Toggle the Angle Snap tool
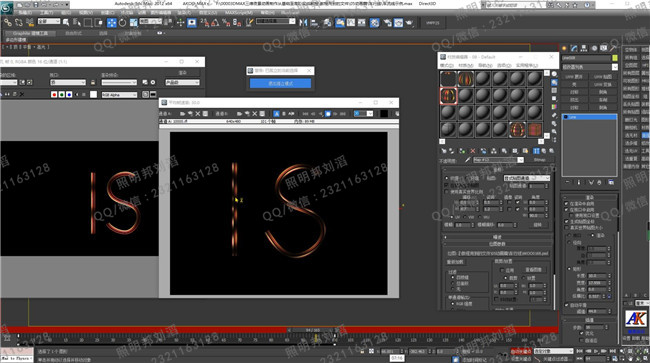 point(215,22)
